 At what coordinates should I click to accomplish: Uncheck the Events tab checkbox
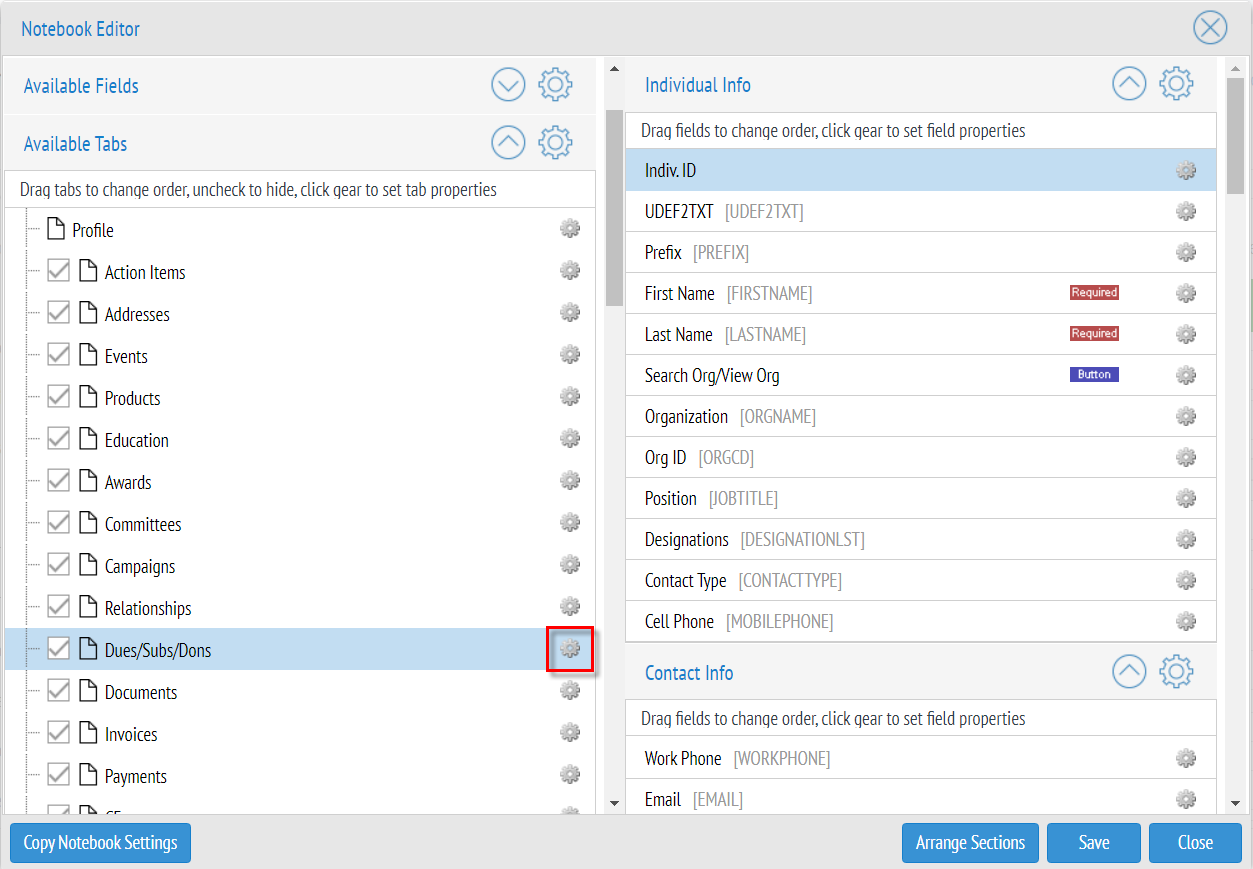tap(59, 355)
